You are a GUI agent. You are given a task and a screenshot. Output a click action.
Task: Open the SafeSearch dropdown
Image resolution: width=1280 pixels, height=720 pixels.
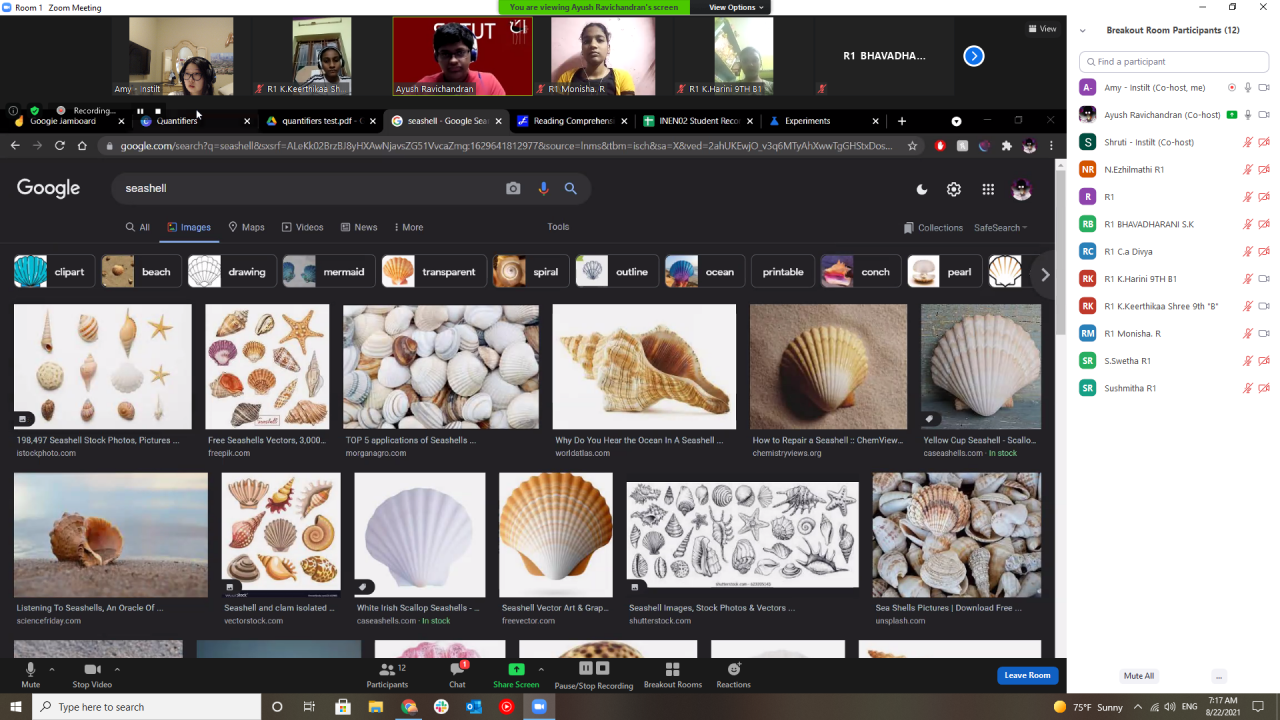point(1000,228)
